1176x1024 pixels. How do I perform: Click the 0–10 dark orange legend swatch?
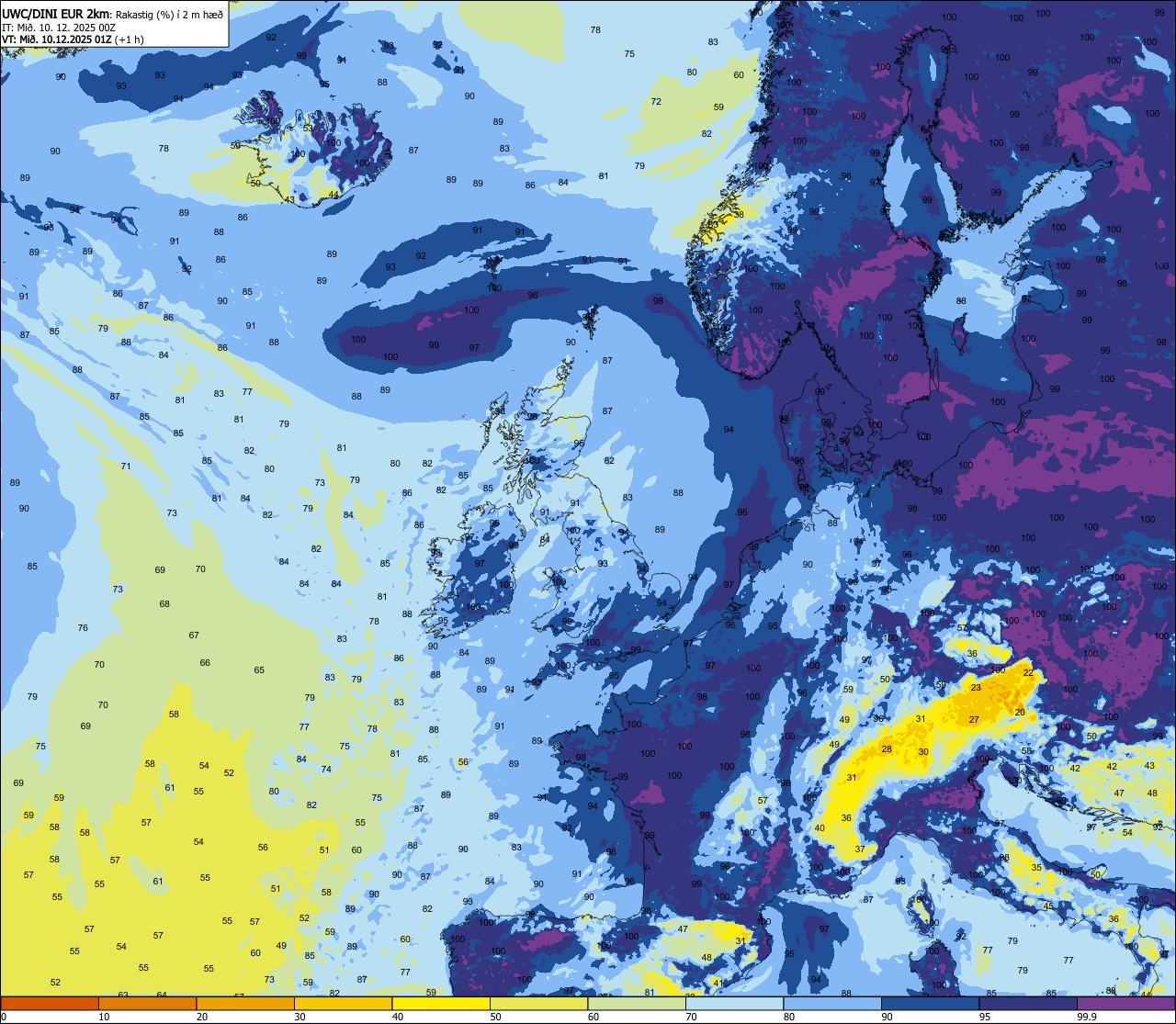50,1004
